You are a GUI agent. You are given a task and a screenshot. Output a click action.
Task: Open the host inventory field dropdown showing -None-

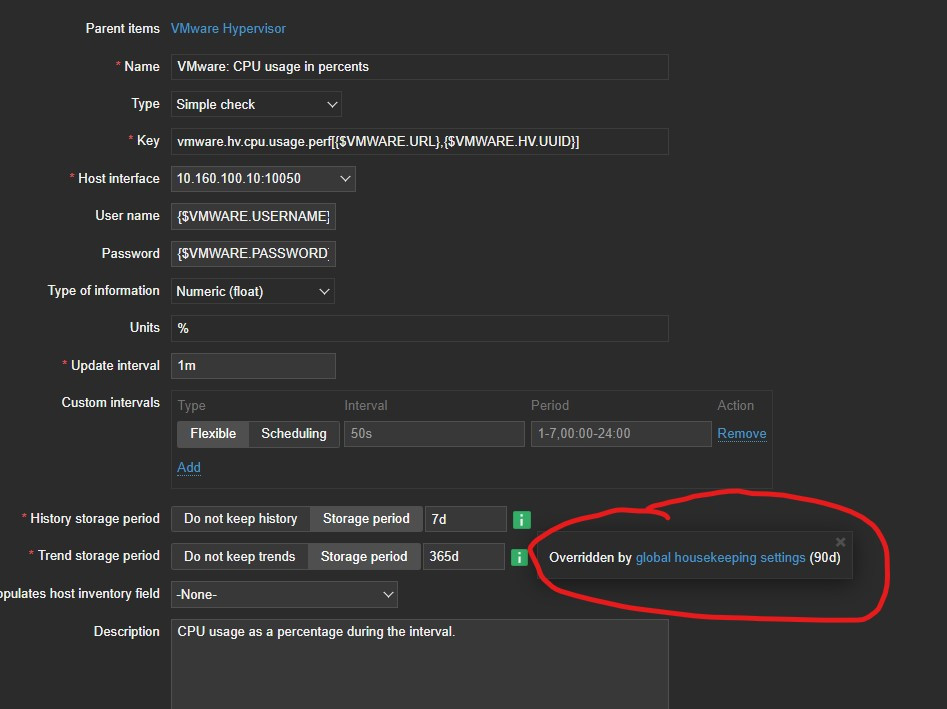point(284,595)
